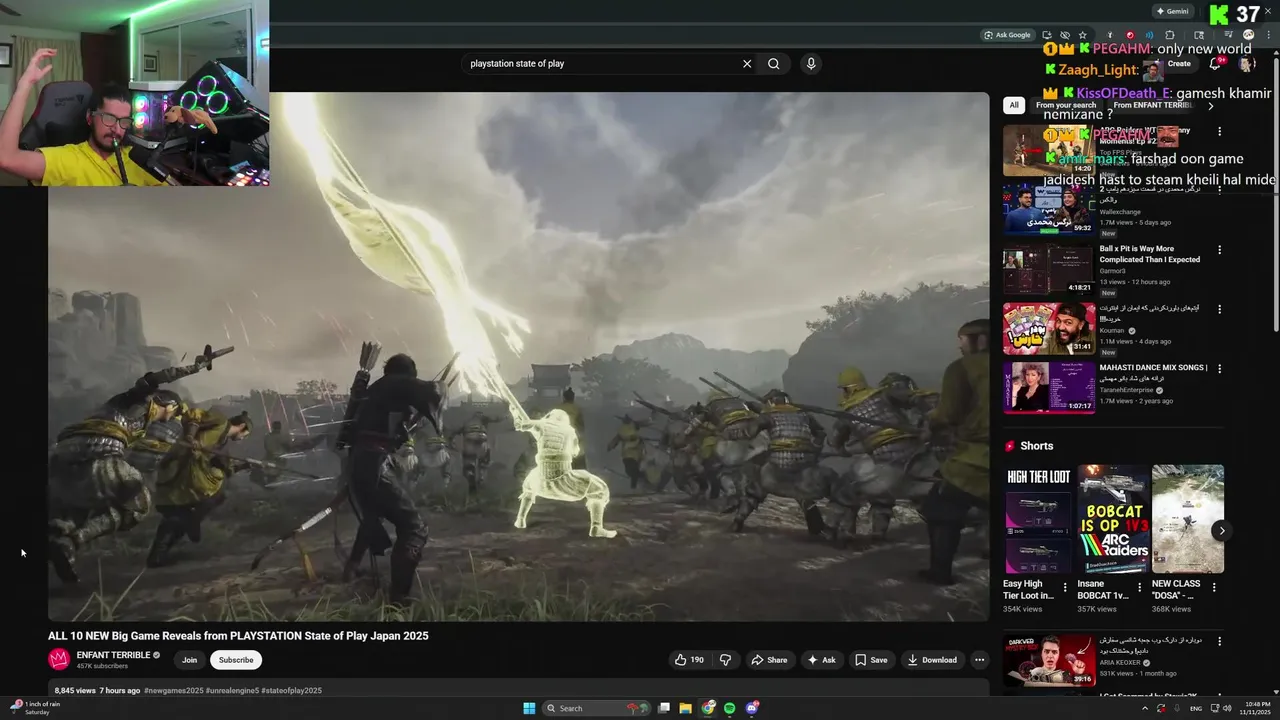This screenshot has height=720, width=1280.
Task: Show hidden tray icons chevron
Action: point(1145,708)
